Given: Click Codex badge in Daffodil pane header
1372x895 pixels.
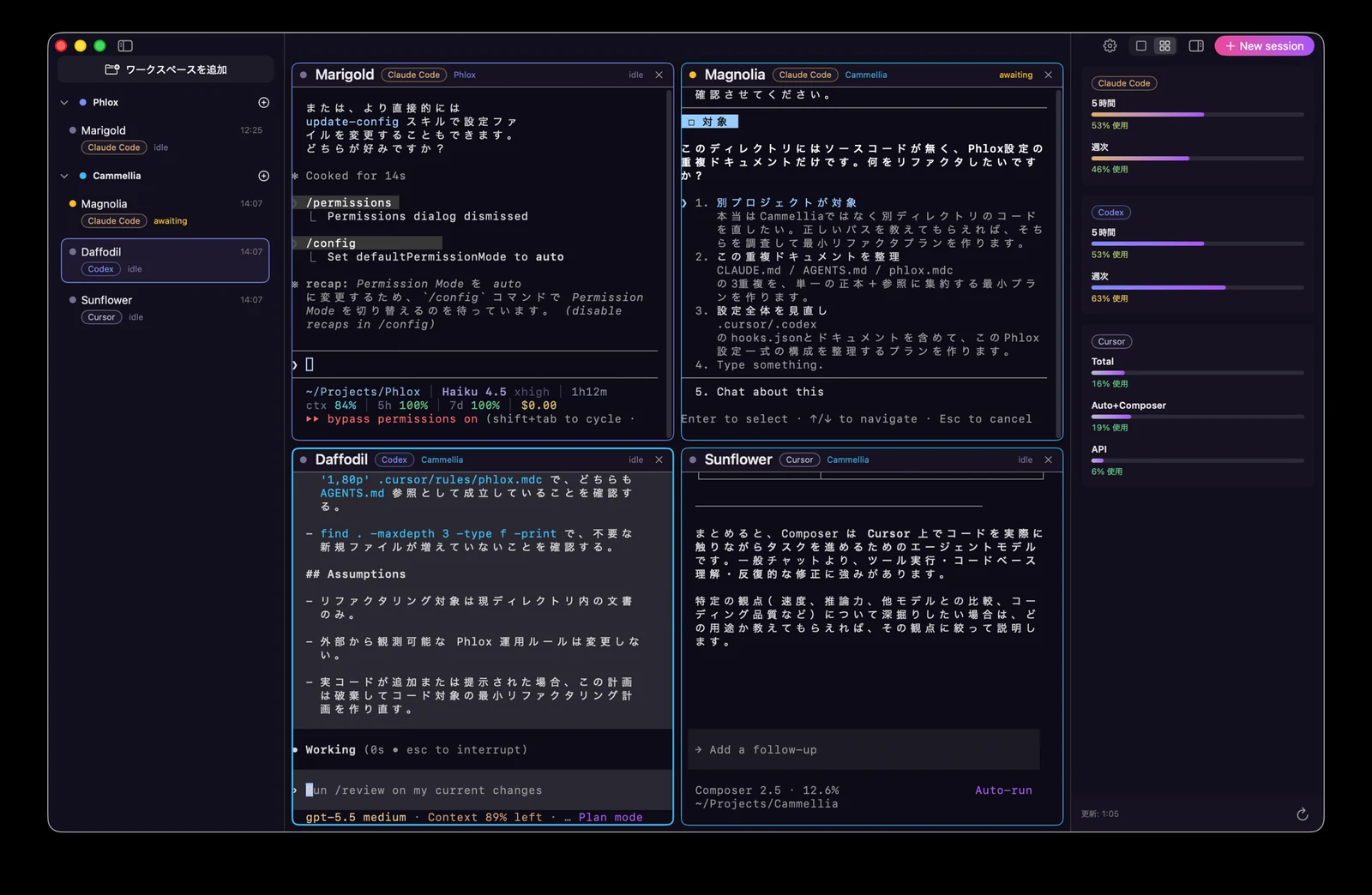Looking at the screenshot, I should (x=394, y=460).
